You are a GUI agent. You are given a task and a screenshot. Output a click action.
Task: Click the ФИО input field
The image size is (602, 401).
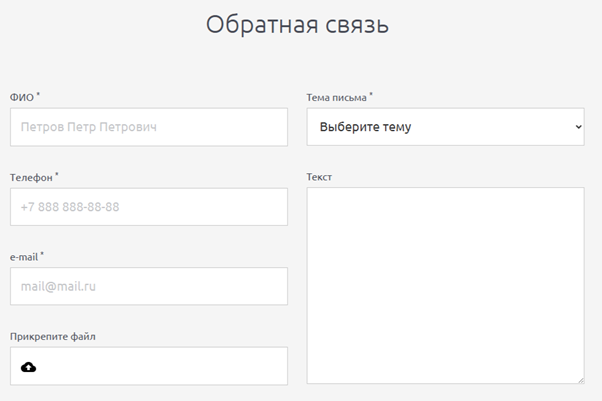[149, 127]
